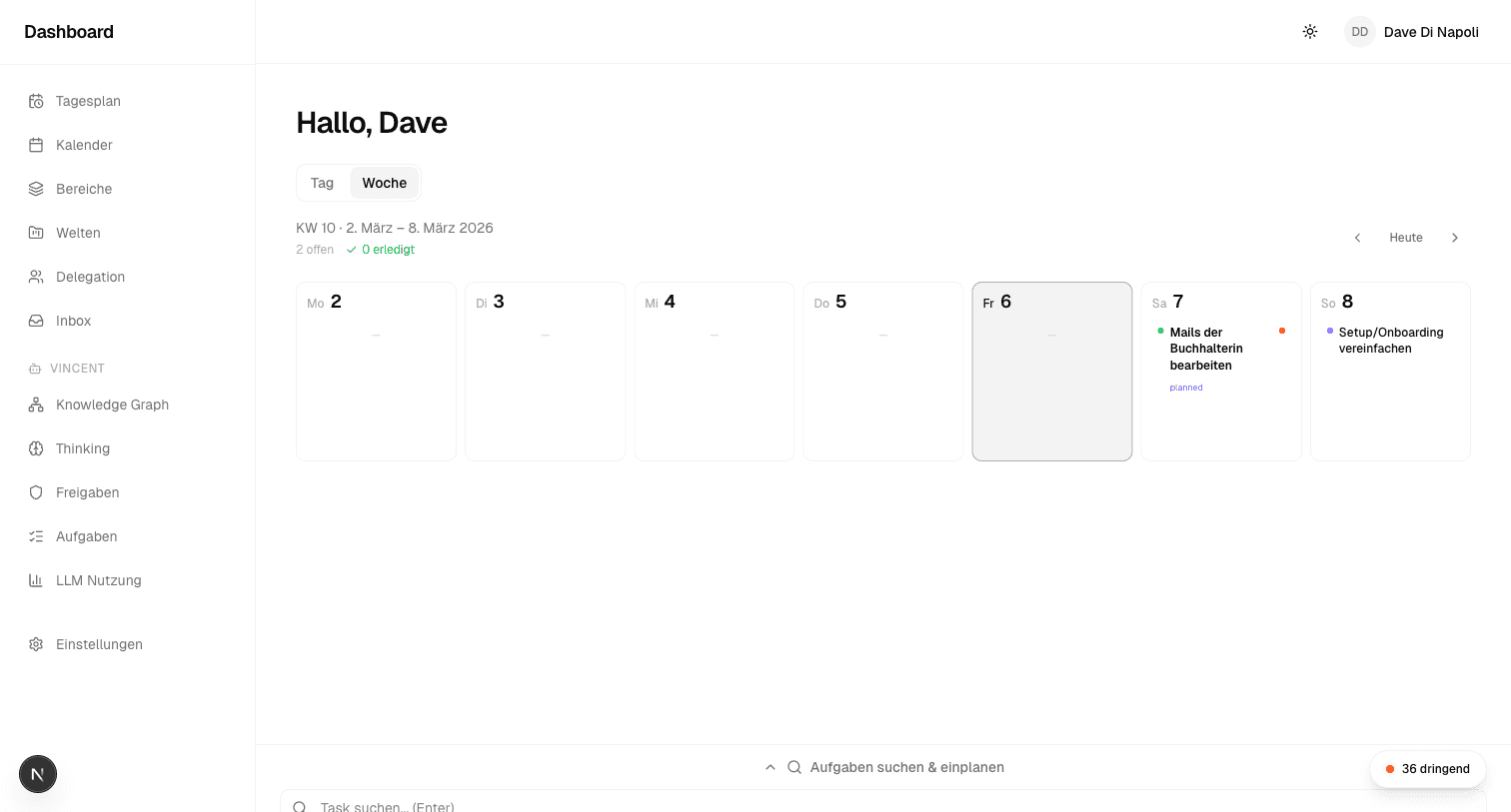Open the Delegation menu item
This screenshot has height=812, width=1511.
[x=90, y=277]
